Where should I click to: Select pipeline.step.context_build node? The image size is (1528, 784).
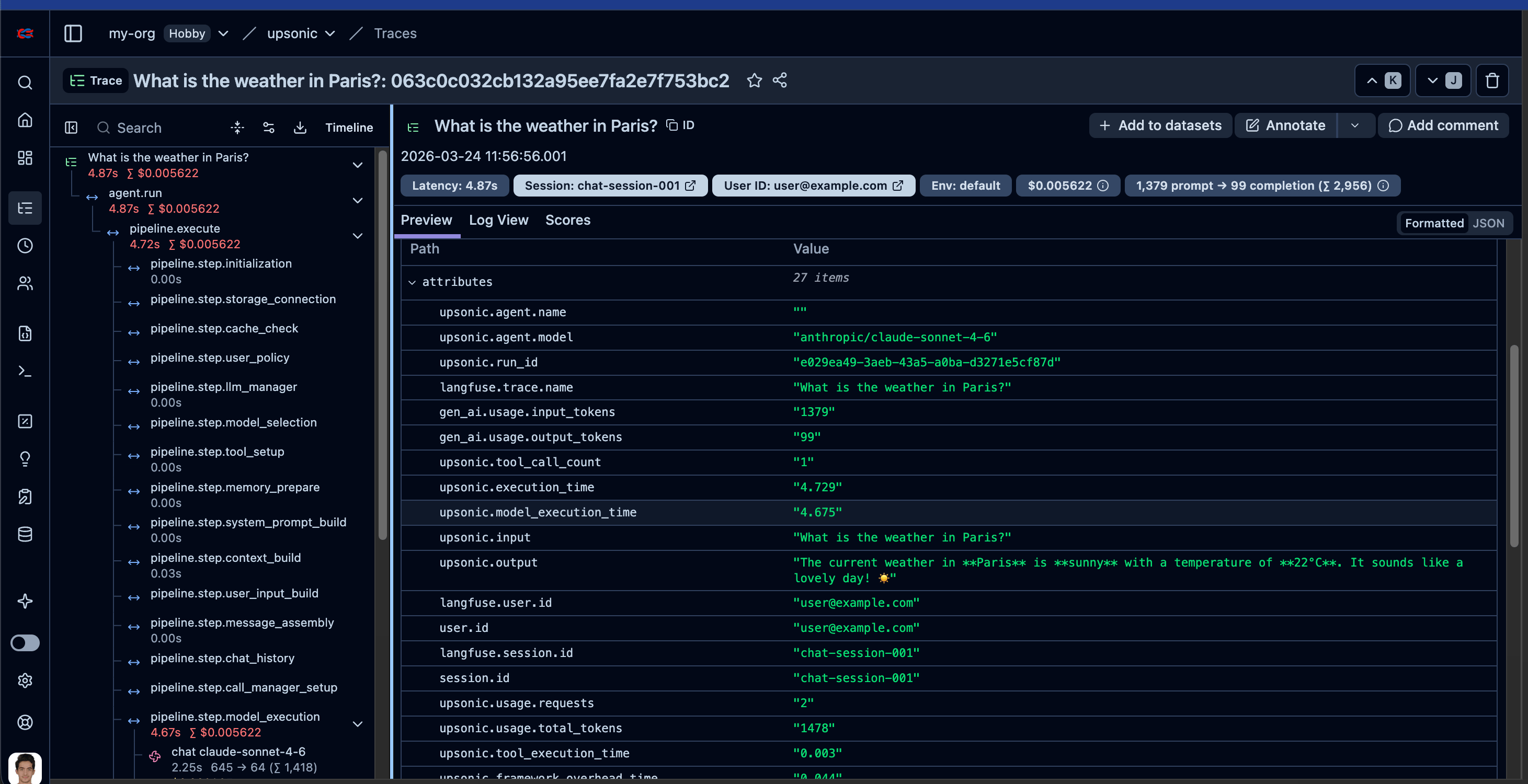click(x=225, y=565)
